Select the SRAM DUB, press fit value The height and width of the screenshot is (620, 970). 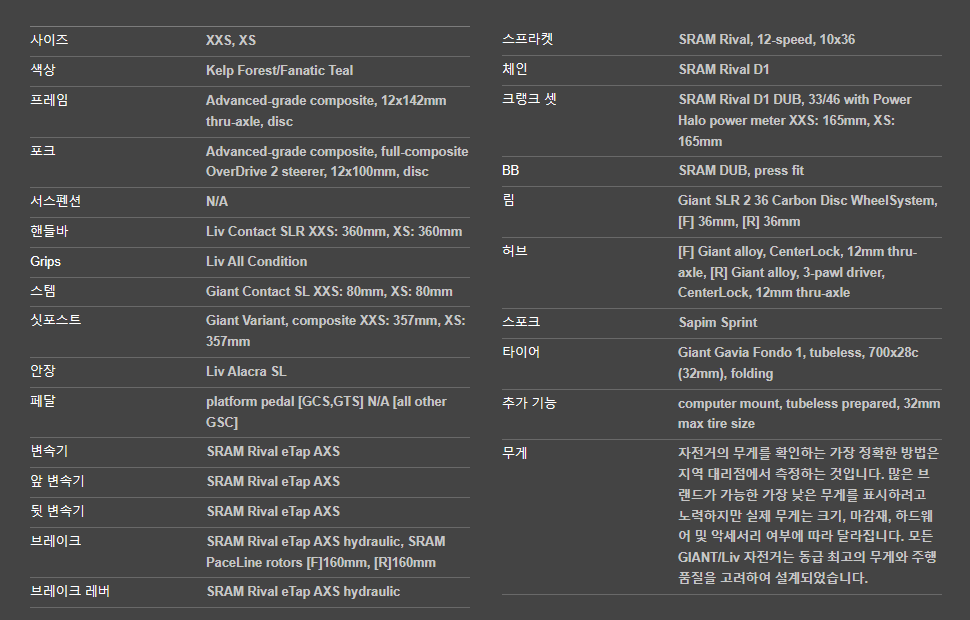coord(741,171)
